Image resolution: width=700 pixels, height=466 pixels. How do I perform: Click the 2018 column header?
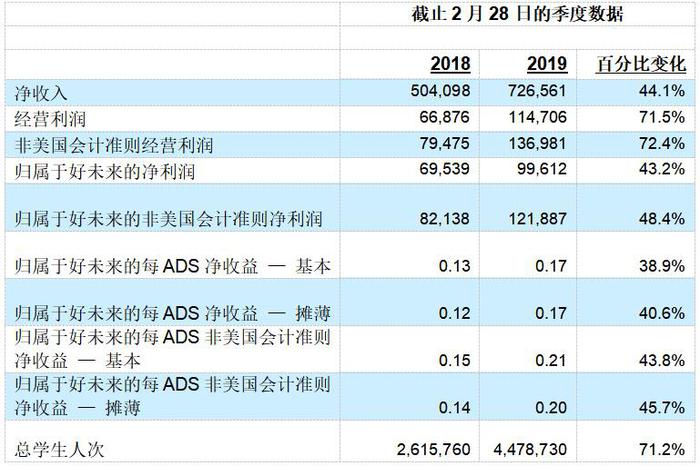pyautogui.click(x=450, y=64)
